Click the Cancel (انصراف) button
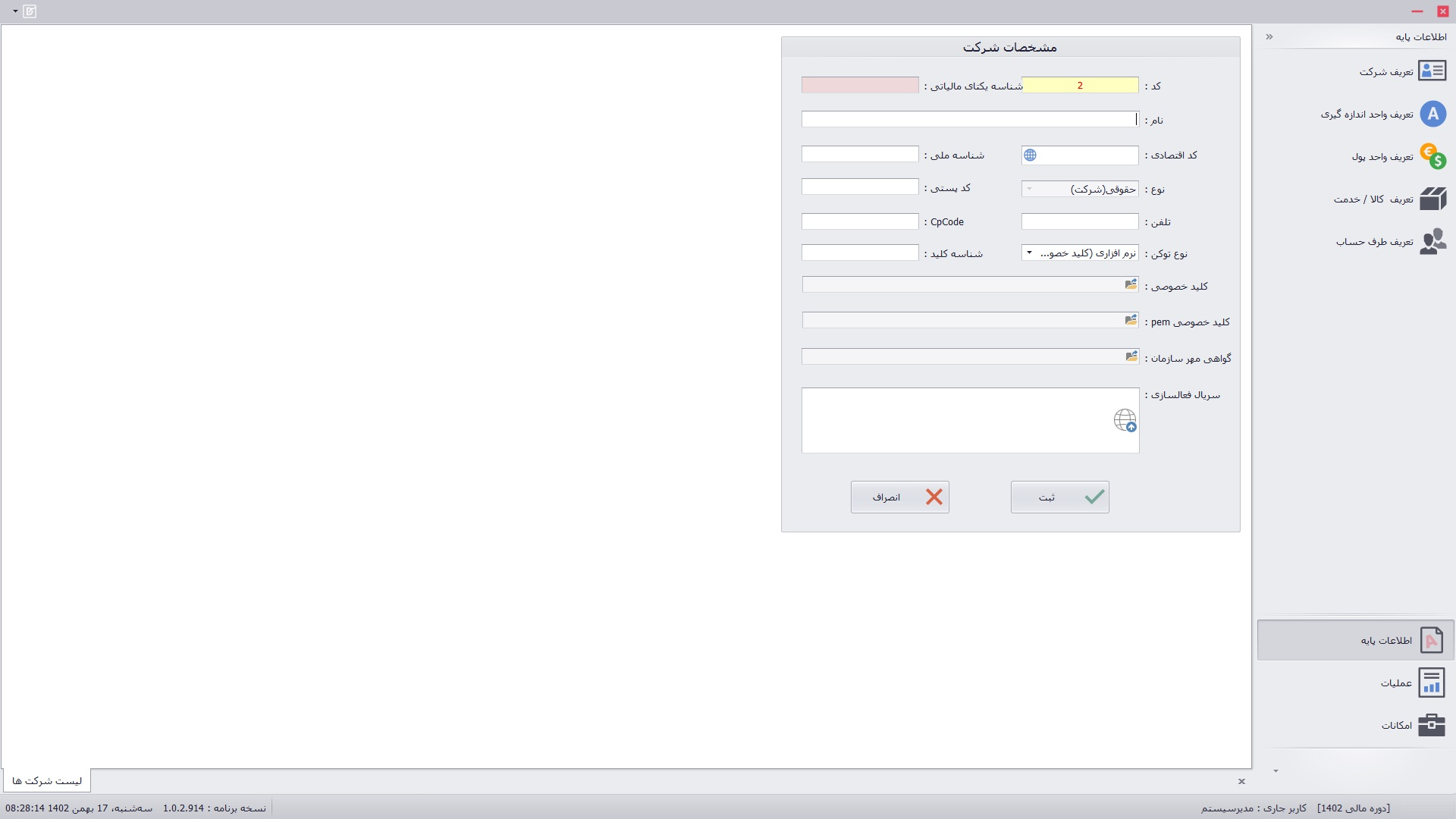Screen dimensions: 1456x819 (899, 497)
